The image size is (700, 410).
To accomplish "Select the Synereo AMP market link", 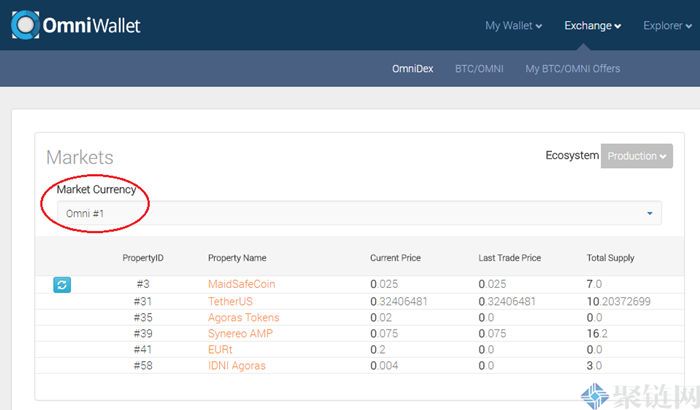I will 240,333.
